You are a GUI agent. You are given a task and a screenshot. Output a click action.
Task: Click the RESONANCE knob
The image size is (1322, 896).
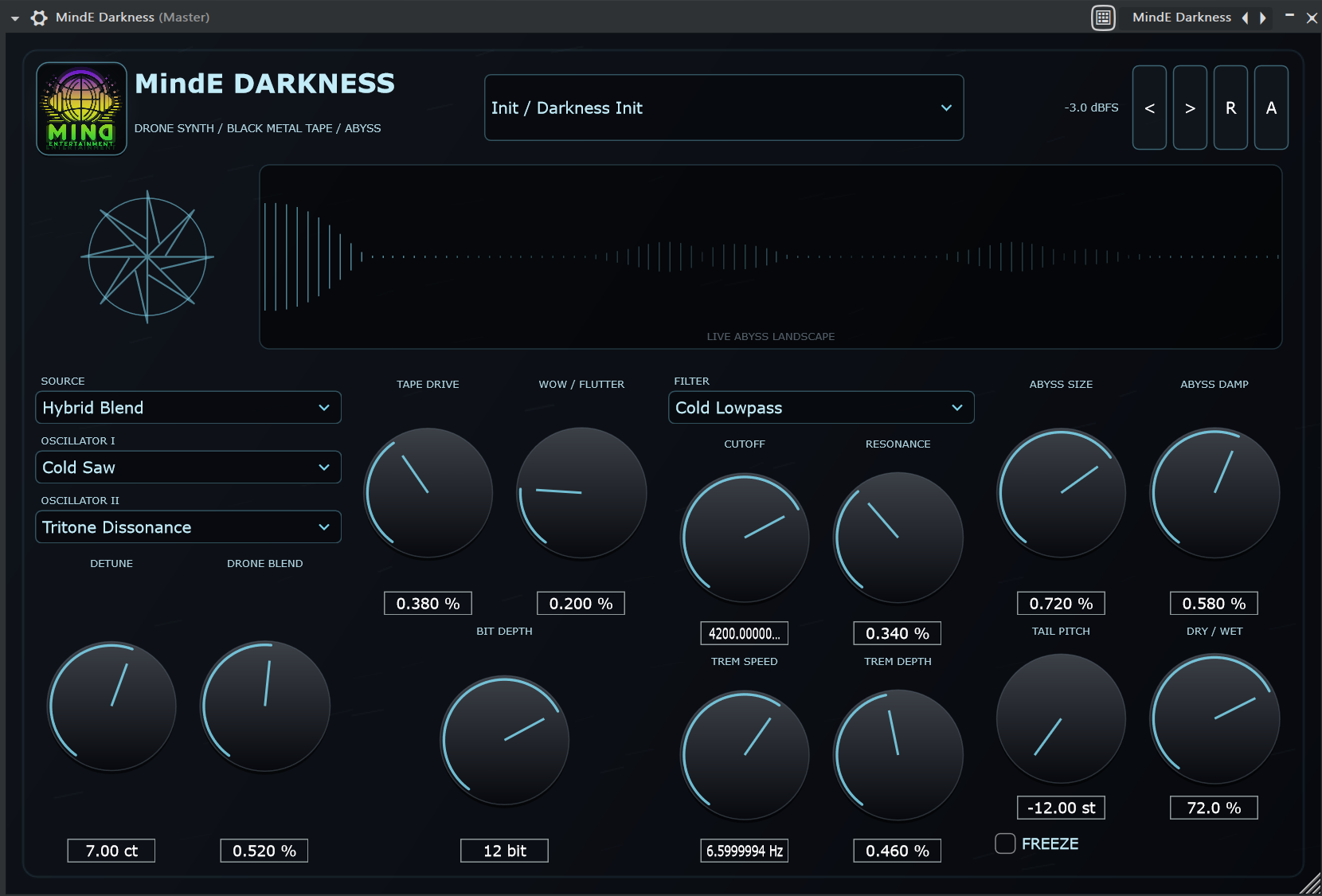898,538
